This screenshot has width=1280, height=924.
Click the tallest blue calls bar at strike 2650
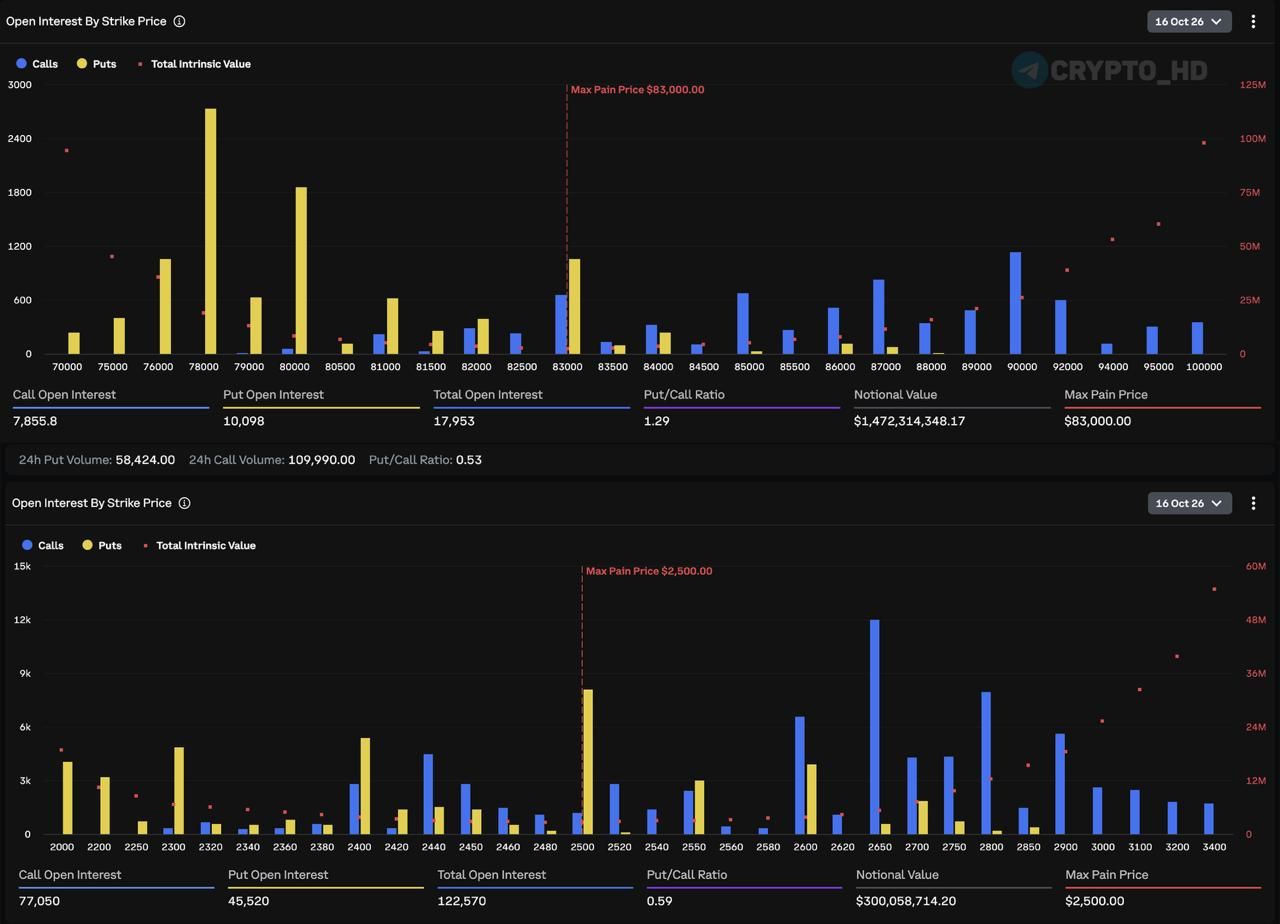click(875, 727)
